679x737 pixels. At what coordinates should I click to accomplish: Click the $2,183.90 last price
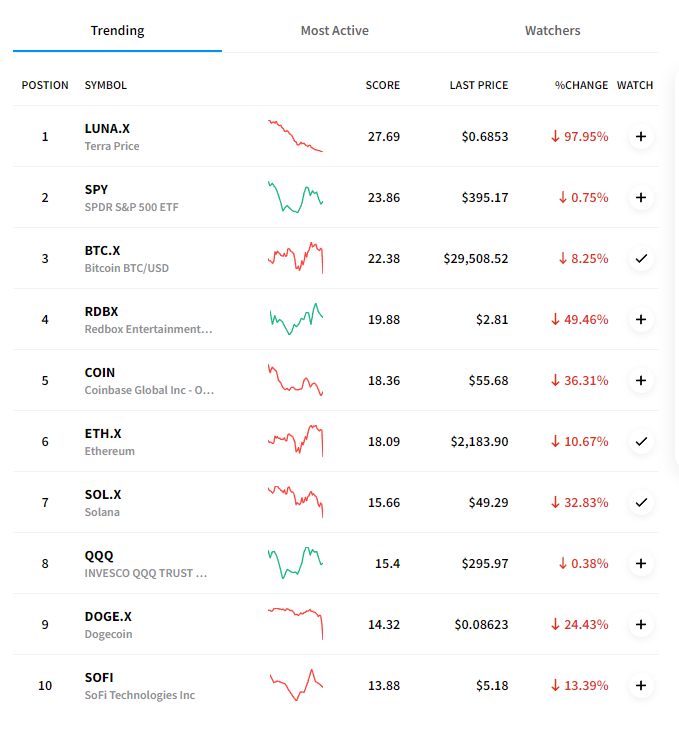point(479,442)
